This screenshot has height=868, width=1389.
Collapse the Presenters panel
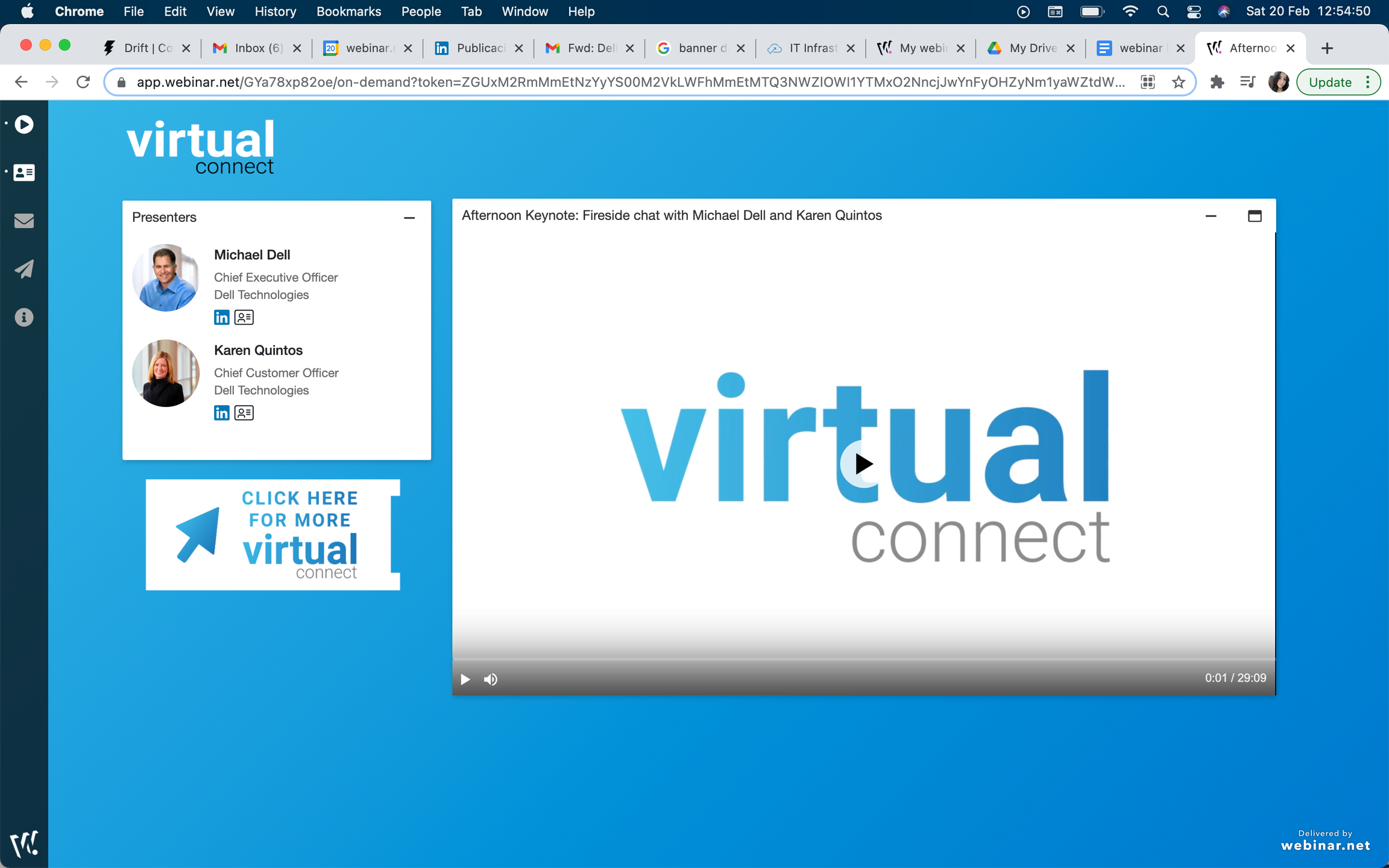[409, 218]
